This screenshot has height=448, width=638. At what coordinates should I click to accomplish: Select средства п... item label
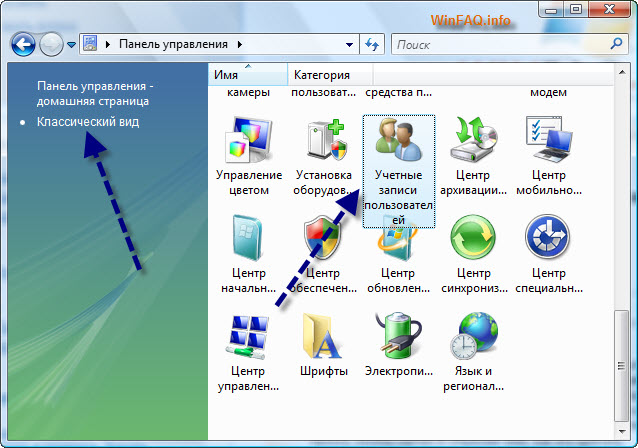point(398,92)
